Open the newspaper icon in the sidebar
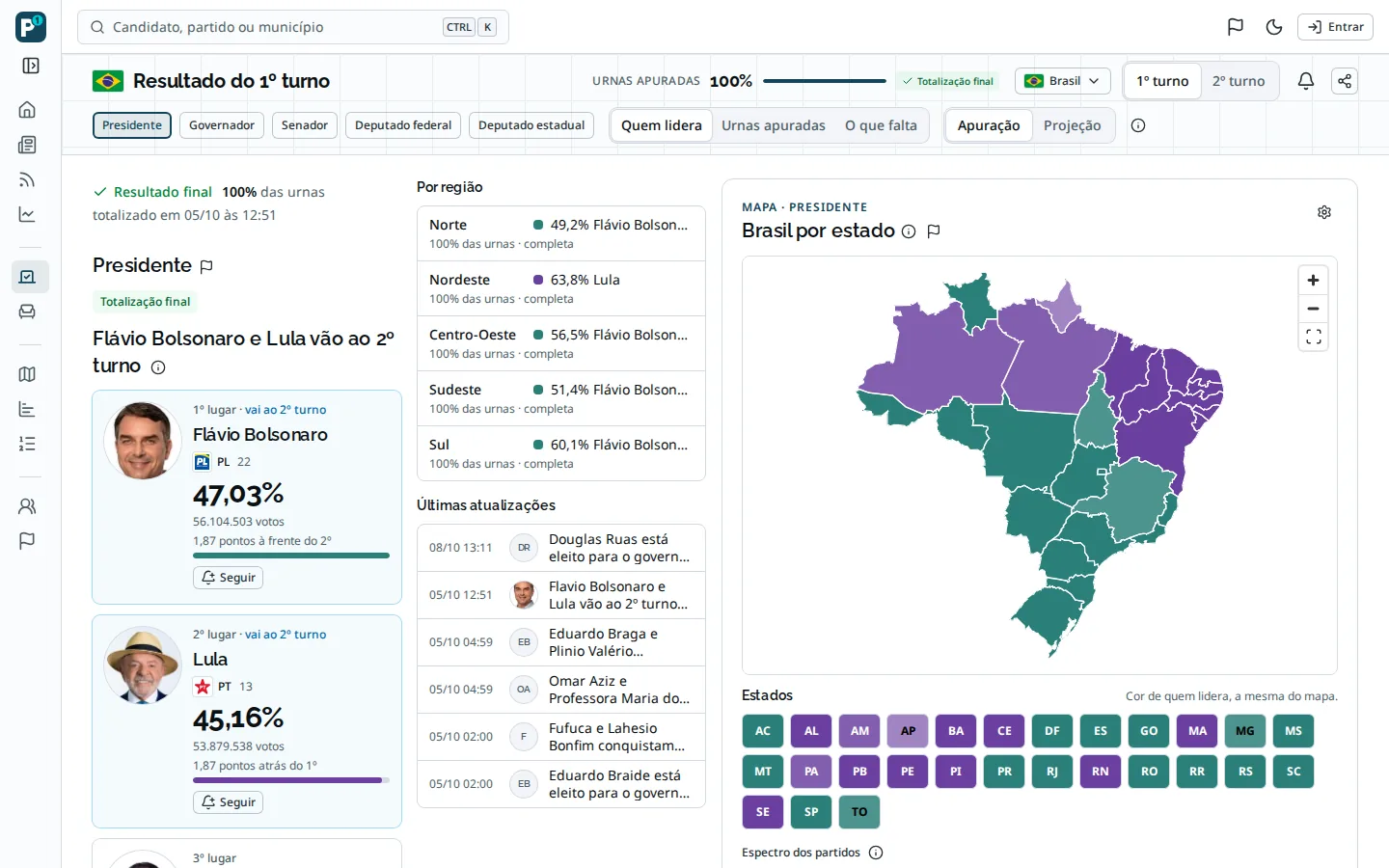1389x868 pixels. [27, 145]
